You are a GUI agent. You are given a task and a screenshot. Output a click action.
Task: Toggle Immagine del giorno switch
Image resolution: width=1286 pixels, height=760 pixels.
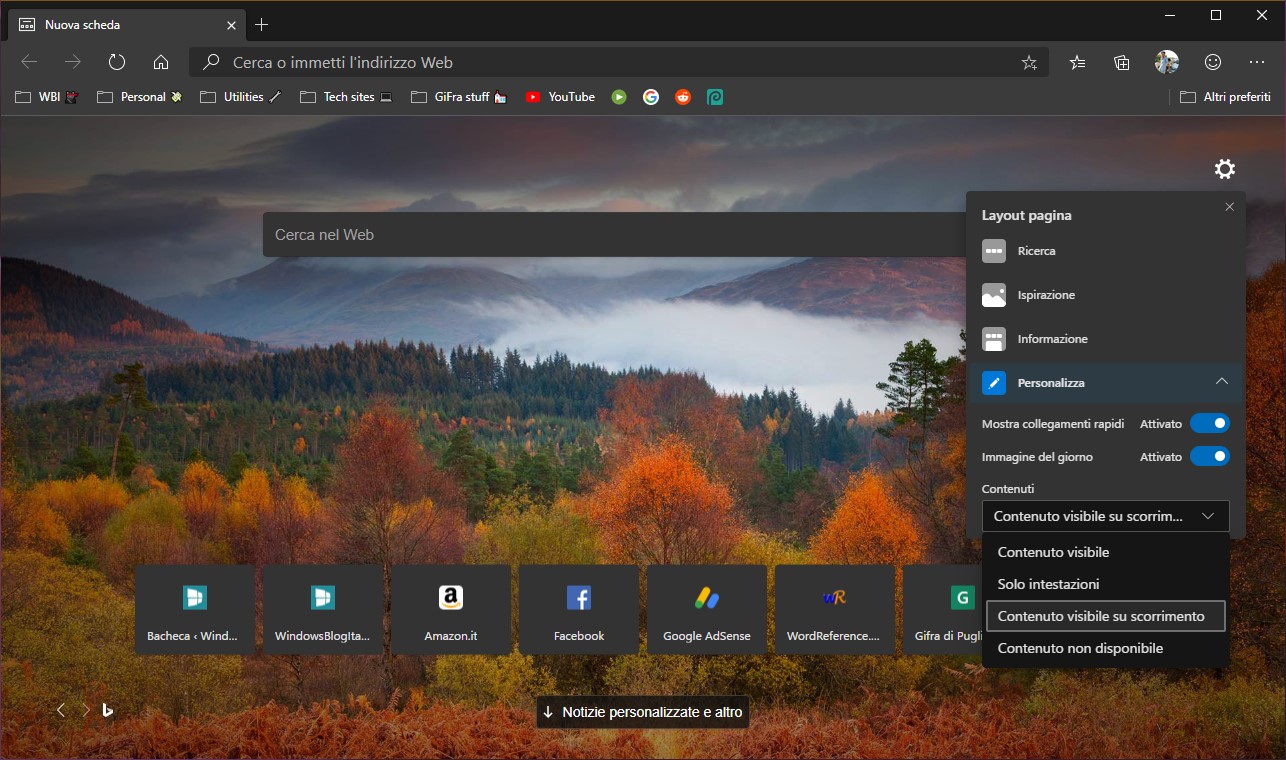[1210, 457]
